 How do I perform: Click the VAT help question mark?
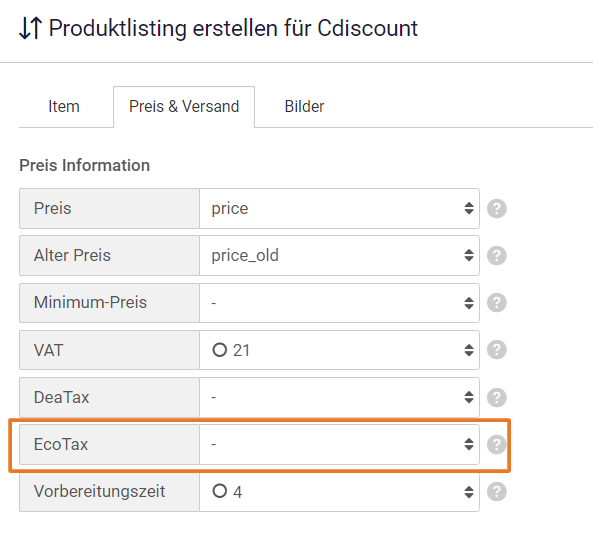(497, 350)
